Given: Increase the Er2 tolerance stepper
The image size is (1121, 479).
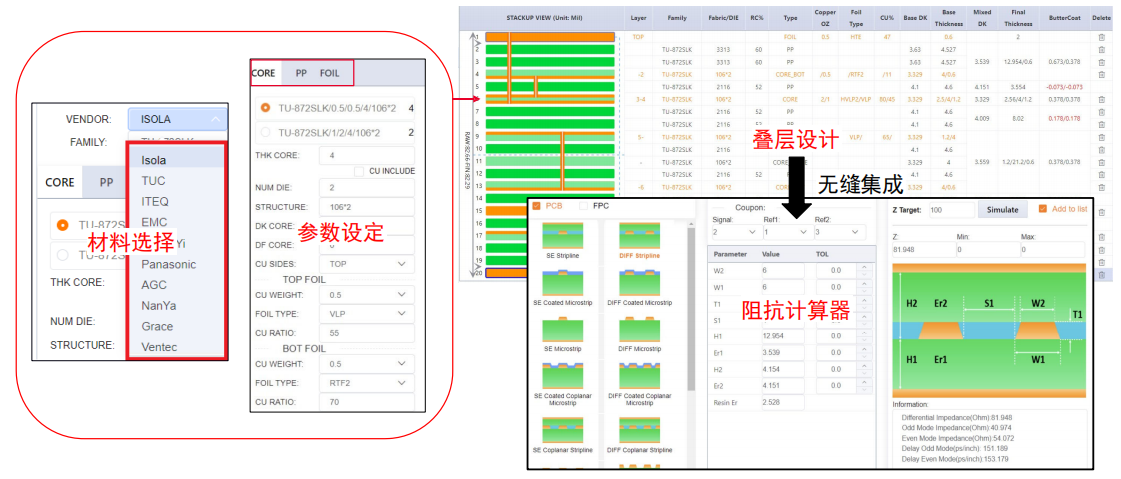Looking at the screenshot, I should (x=864, y=383).
